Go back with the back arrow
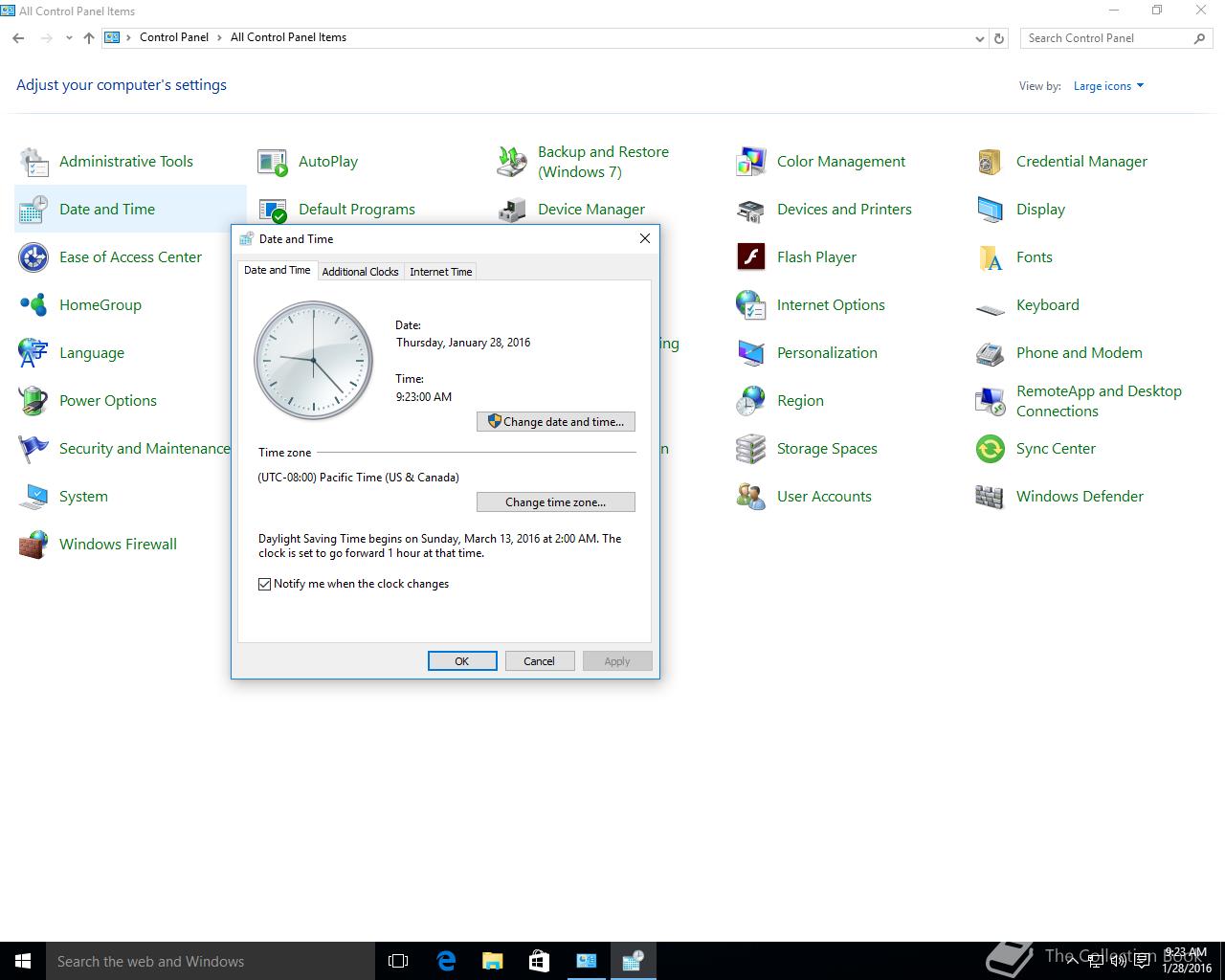 [x=18, y=38]
